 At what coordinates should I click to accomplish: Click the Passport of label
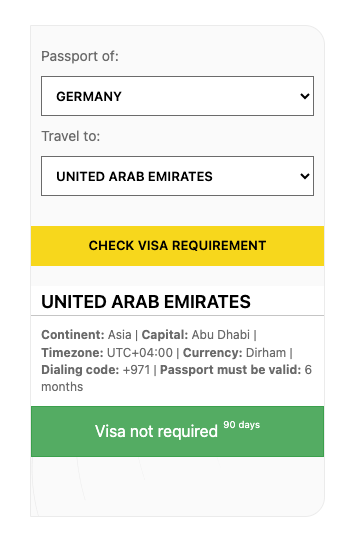click(x=80, y=56)
